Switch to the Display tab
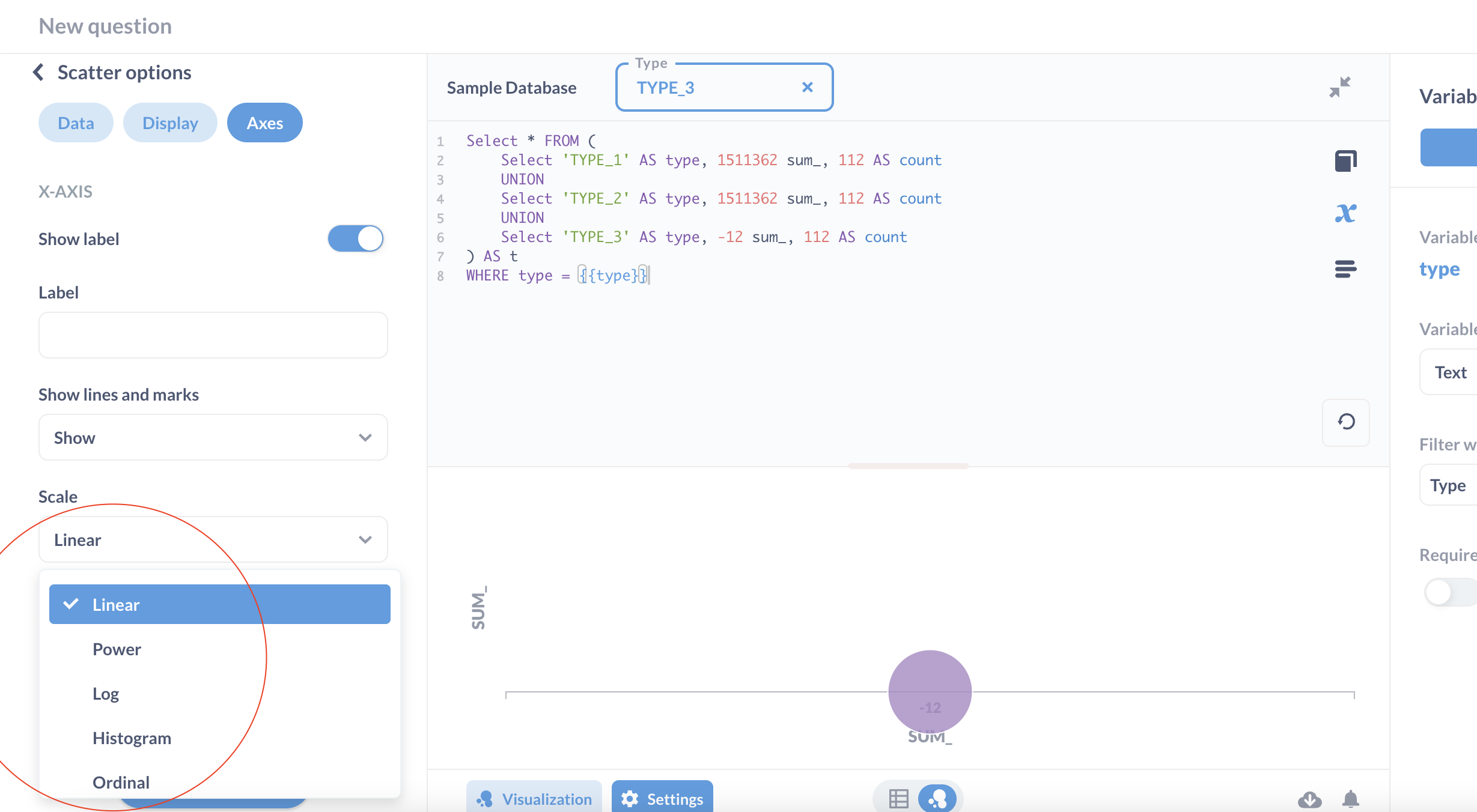This screenshot has height=812, width=1477. [170, 122]
